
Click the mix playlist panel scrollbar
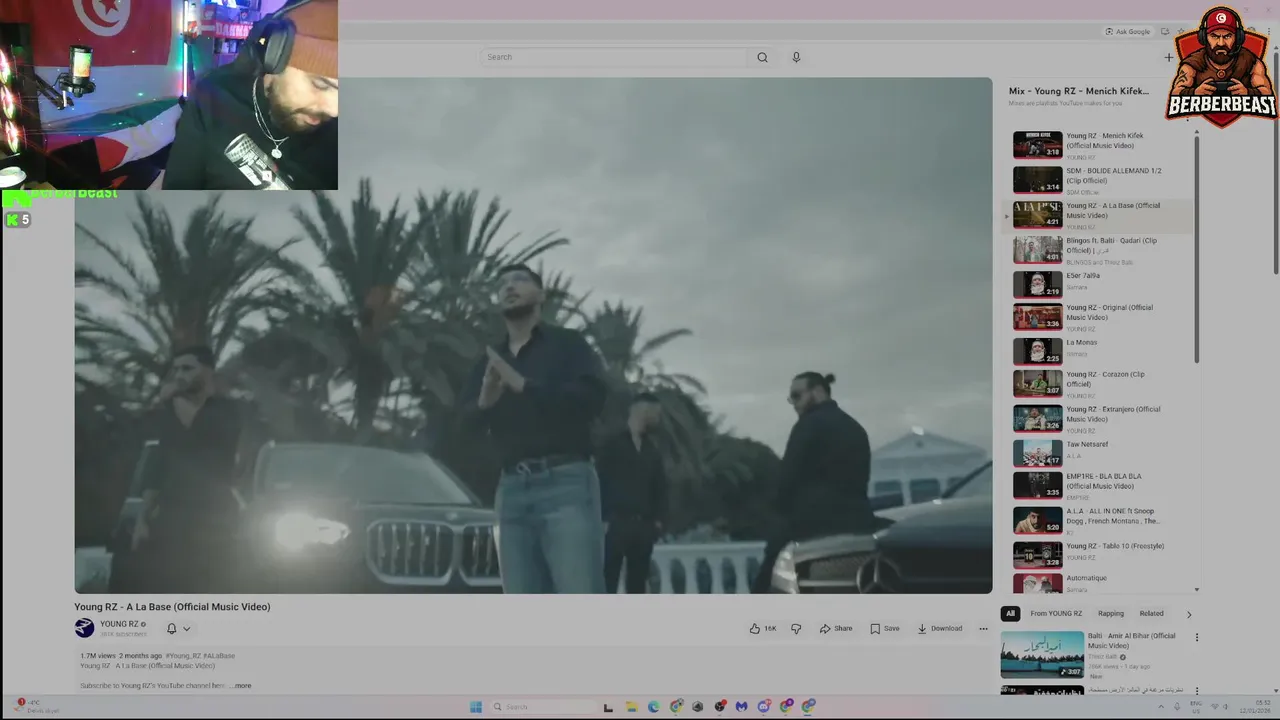(x=1197, y=250)
